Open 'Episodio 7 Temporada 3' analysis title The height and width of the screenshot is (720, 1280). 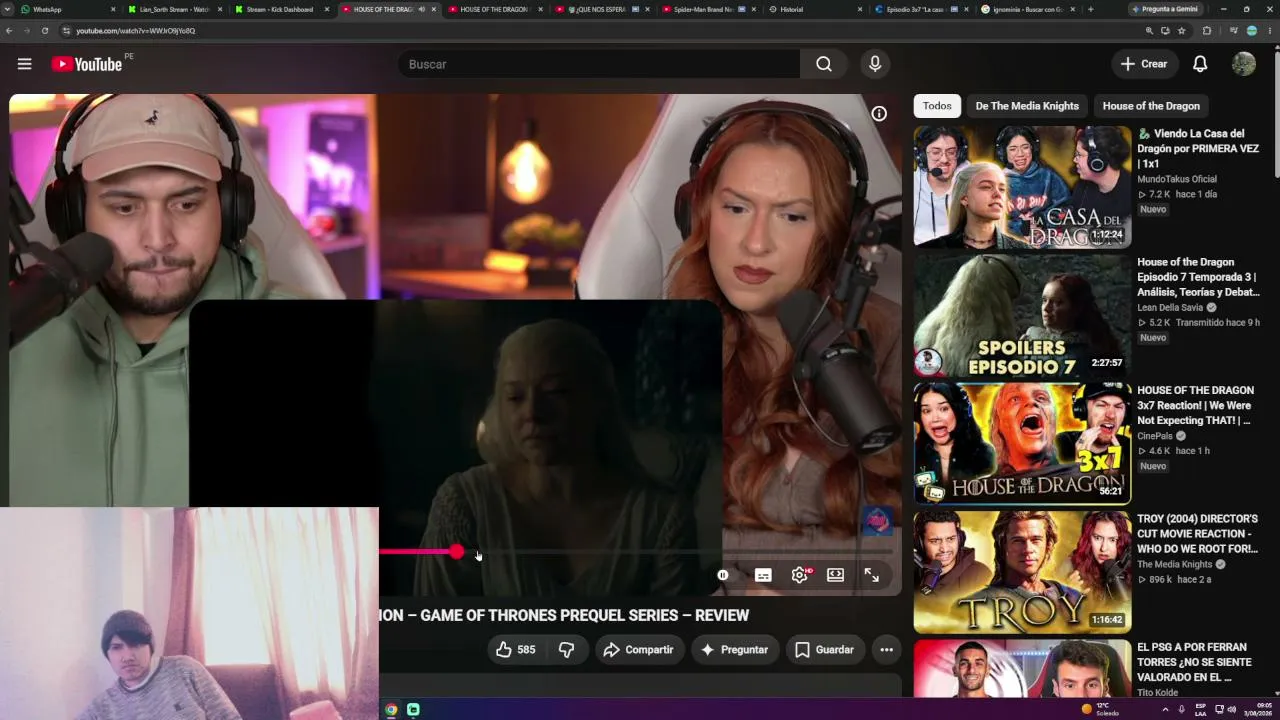pos(1198,277)
